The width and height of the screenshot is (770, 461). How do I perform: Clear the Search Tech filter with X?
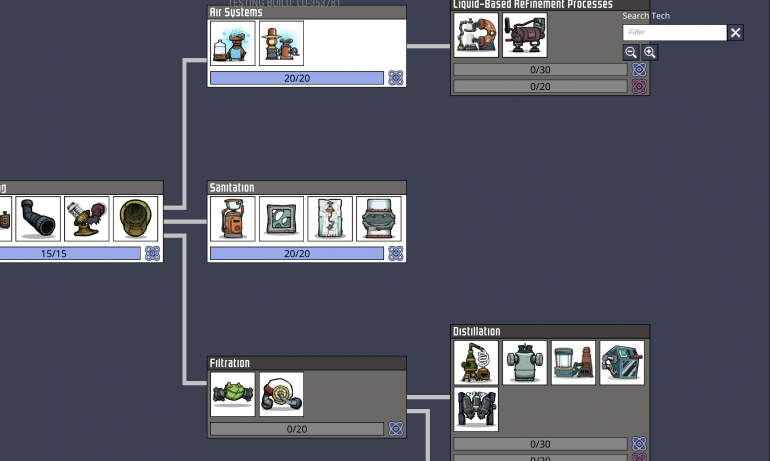click(x=735, y=33)
